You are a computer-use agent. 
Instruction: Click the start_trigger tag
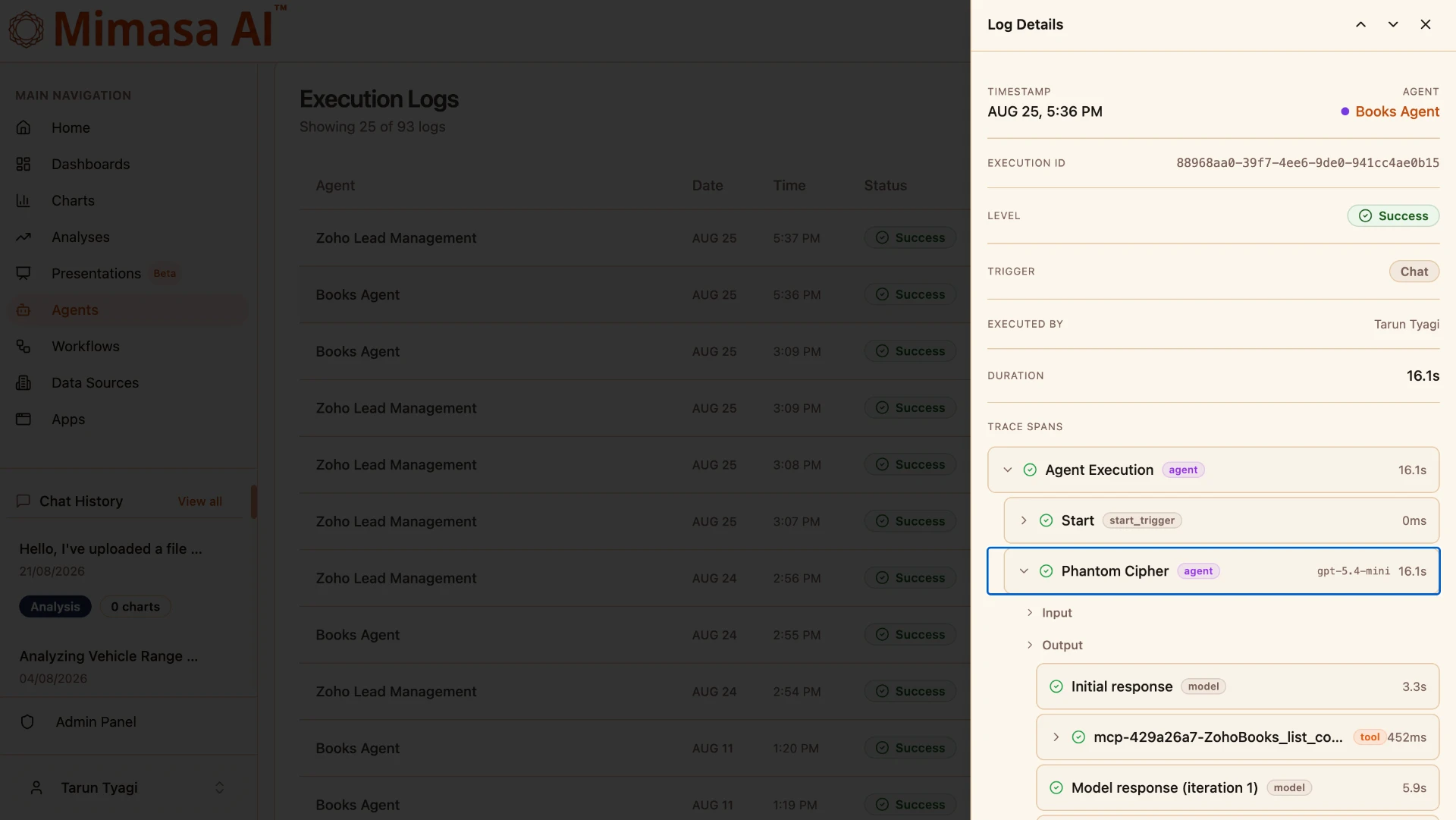(x=1141, y=520)
